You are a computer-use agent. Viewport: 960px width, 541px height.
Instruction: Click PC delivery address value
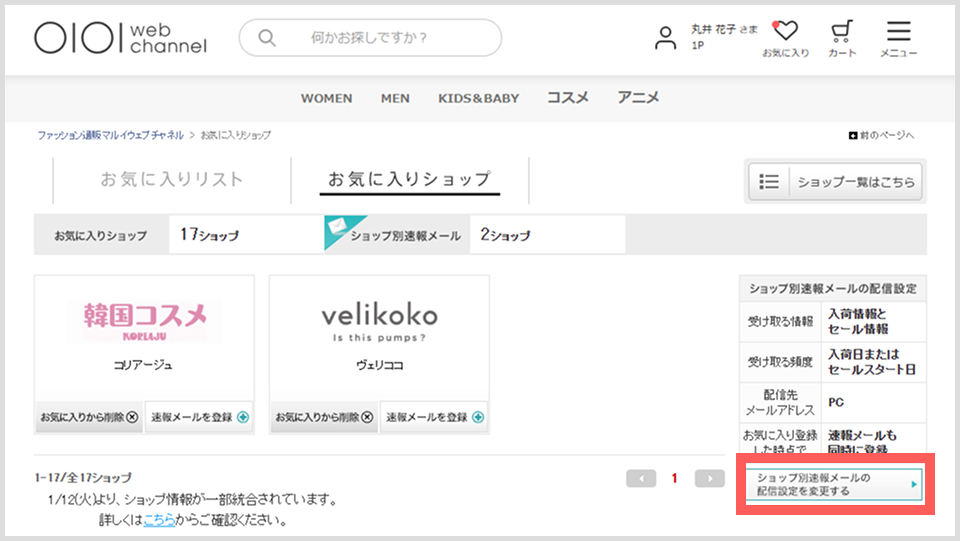pos(836,403)
